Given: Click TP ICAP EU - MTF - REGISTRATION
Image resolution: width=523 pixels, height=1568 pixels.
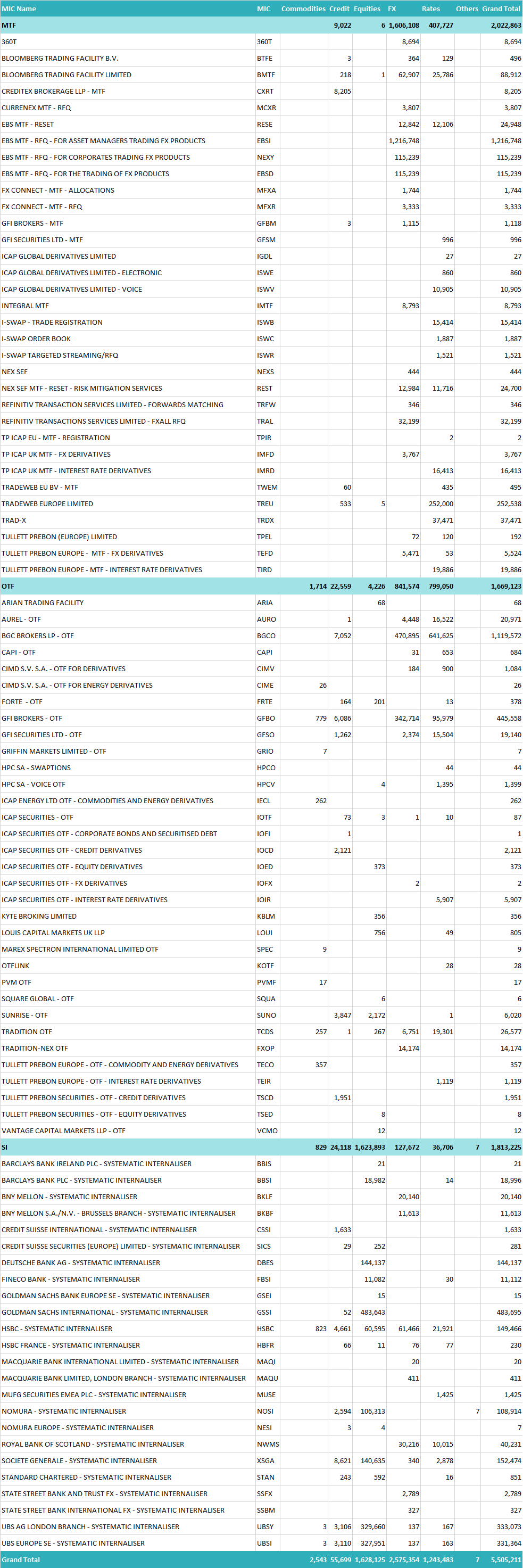Looking at the screenshot, I should pos(56,438).
